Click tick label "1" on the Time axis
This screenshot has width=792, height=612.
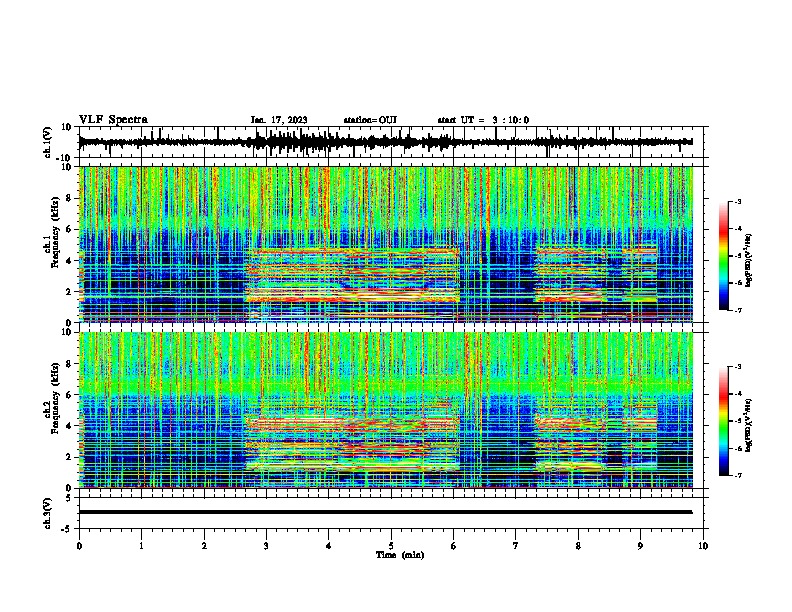(x=141, y=546)
